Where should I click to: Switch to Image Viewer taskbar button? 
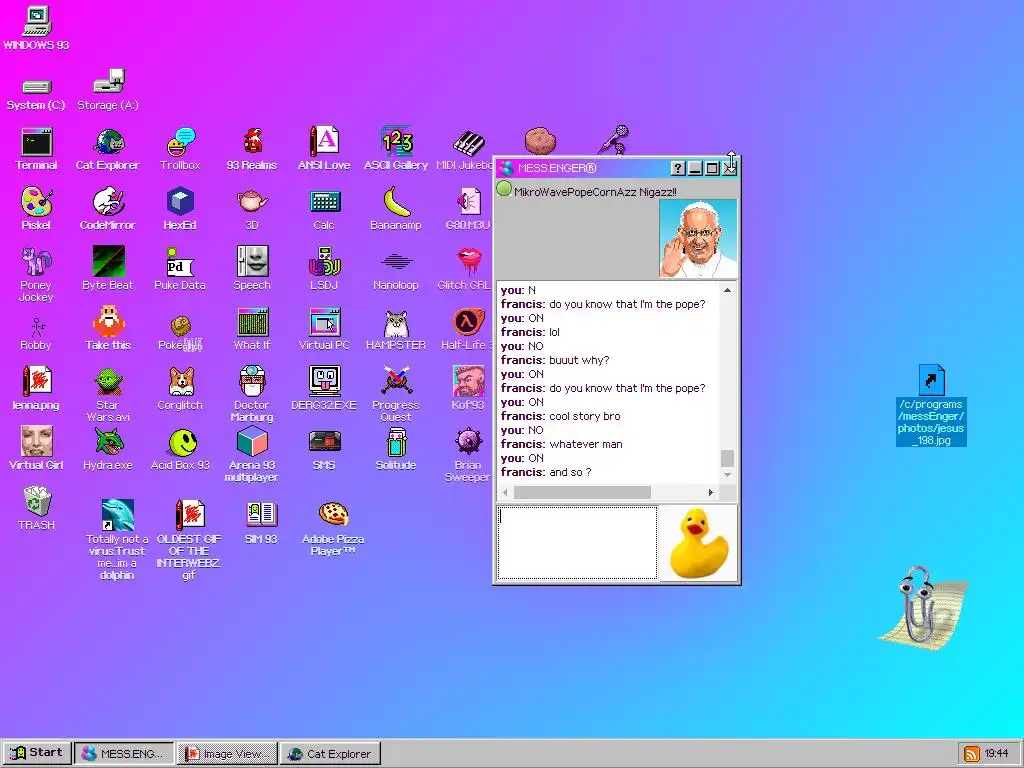(x=228, y=754)
